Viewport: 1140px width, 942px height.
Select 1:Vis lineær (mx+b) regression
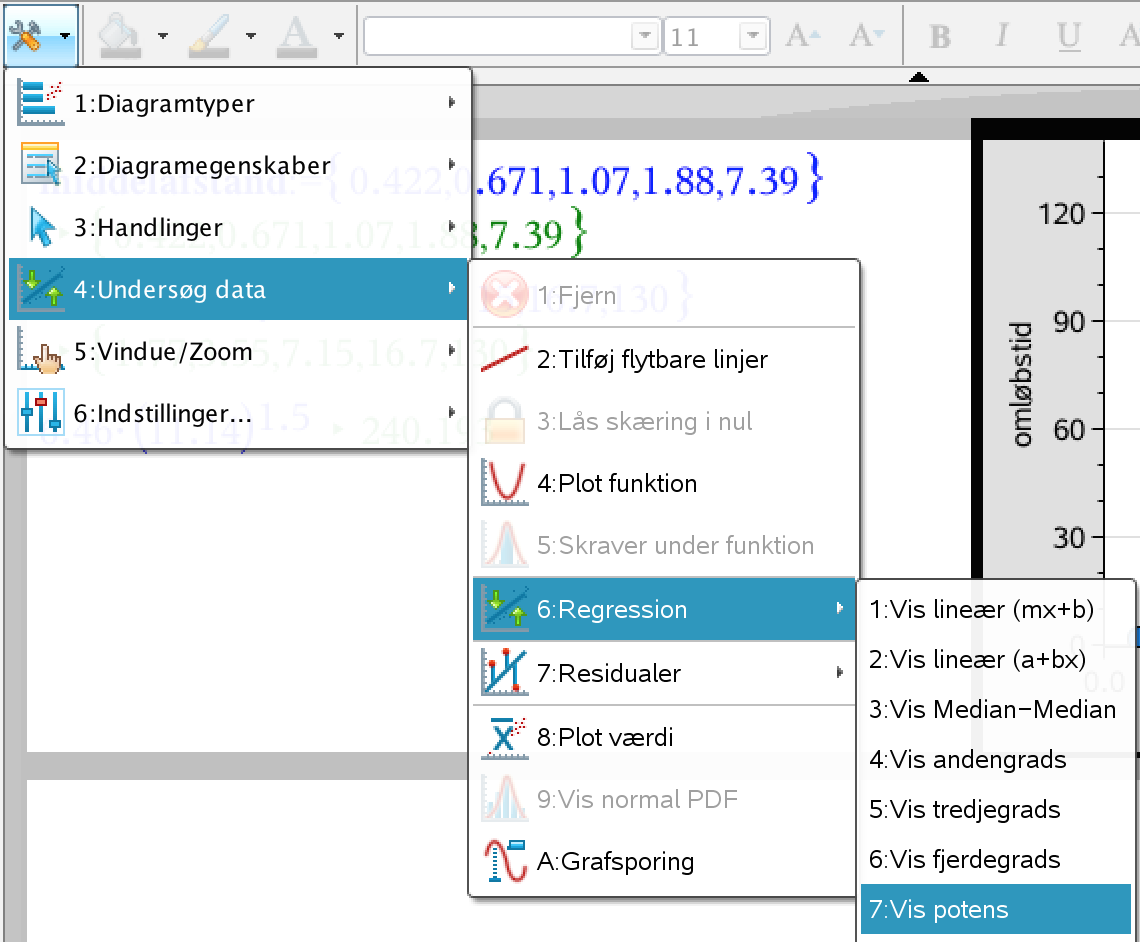995,609
